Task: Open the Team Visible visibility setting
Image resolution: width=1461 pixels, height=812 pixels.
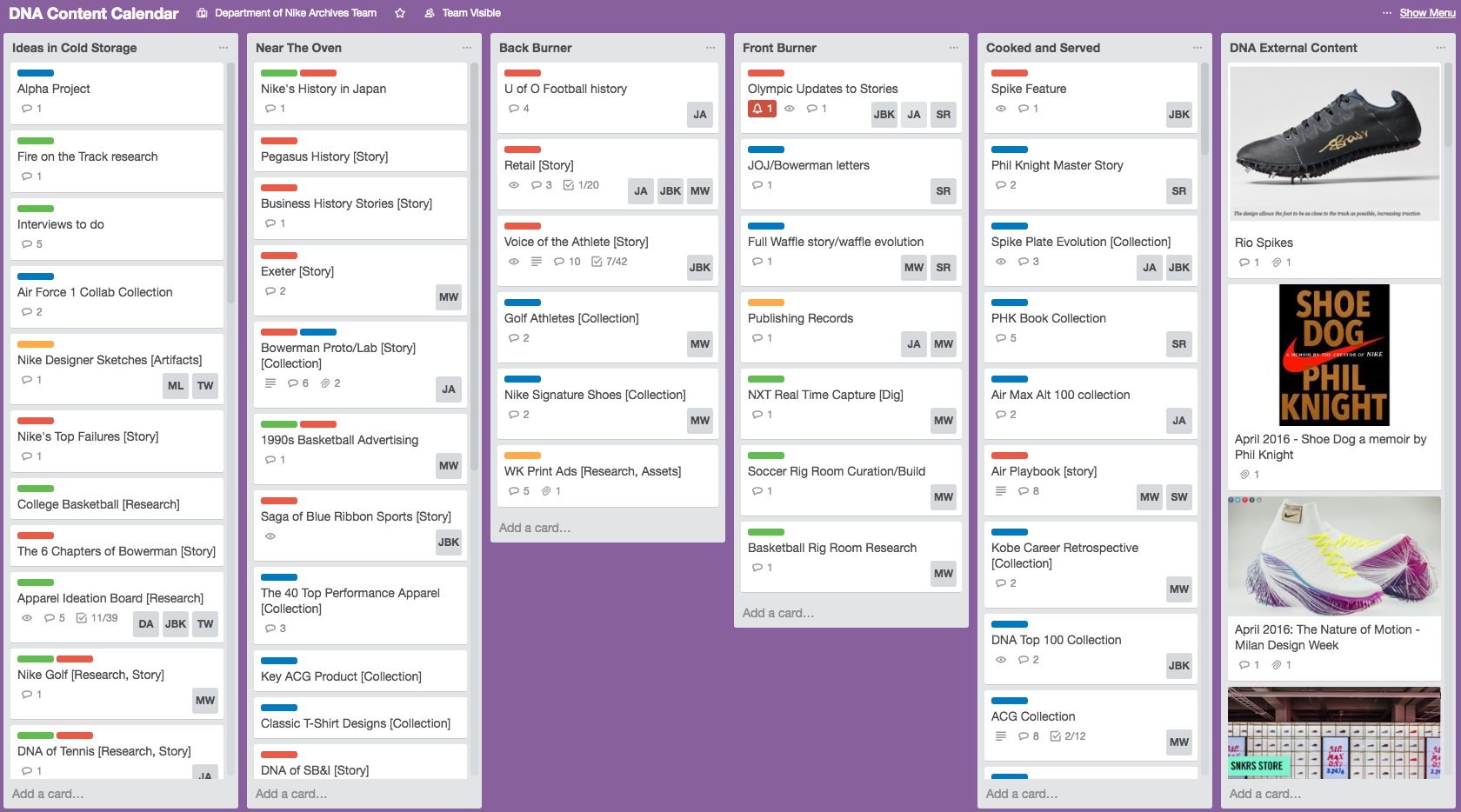Action: coord(463,13)
